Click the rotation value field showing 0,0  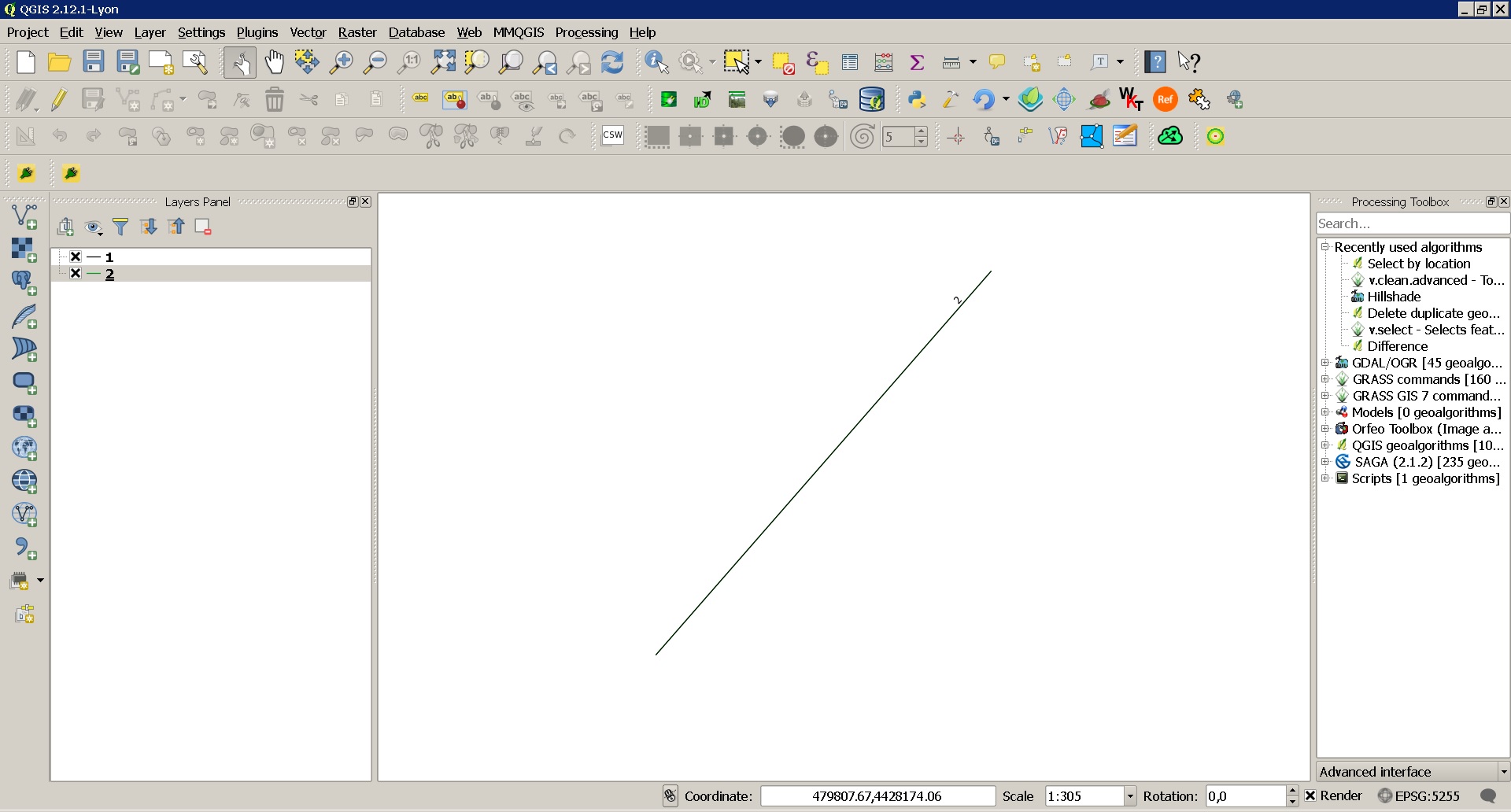(x=1246, y=796)
